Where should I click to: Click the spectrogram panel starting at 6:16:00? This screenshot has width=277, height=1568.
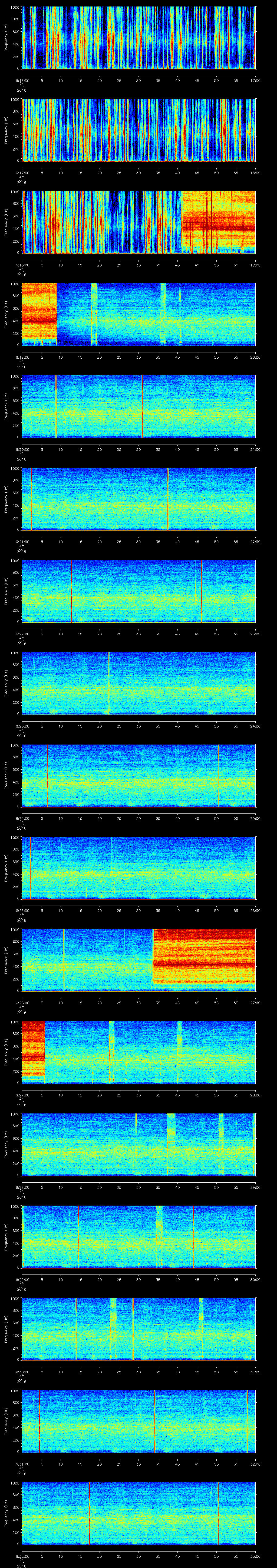pyautogui.click(x=139, y=38)
